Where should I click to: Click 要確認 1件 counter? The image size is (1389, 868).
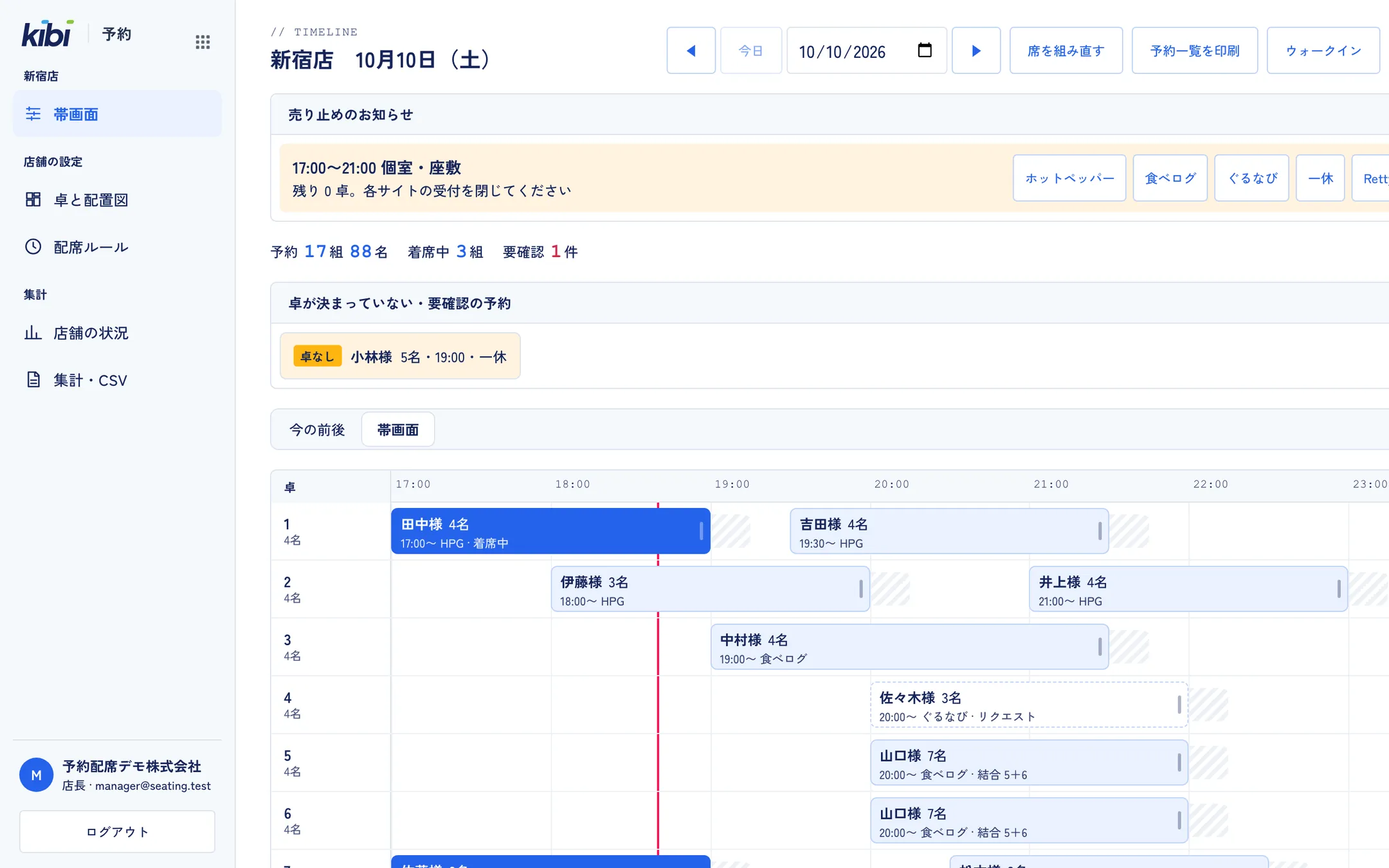tap(540, 251)
